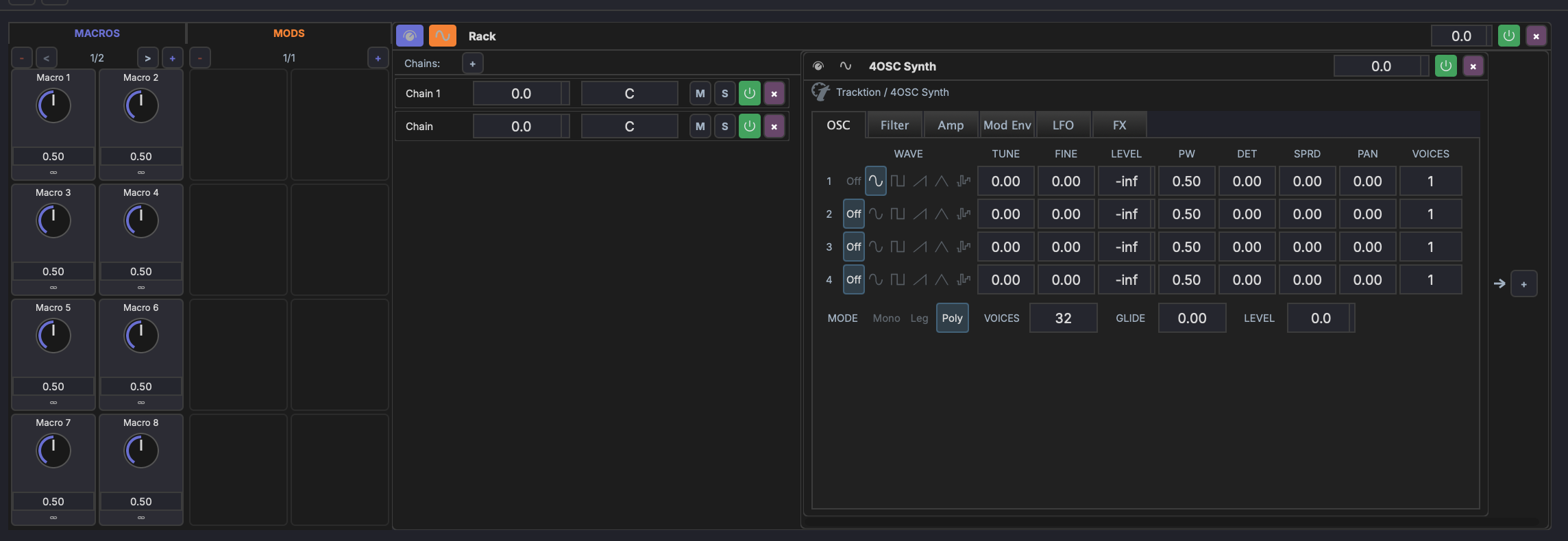Click the Macro 1 knob
Screen dimensions: 1568x541
pyautogui.click(x=53, y=106)
